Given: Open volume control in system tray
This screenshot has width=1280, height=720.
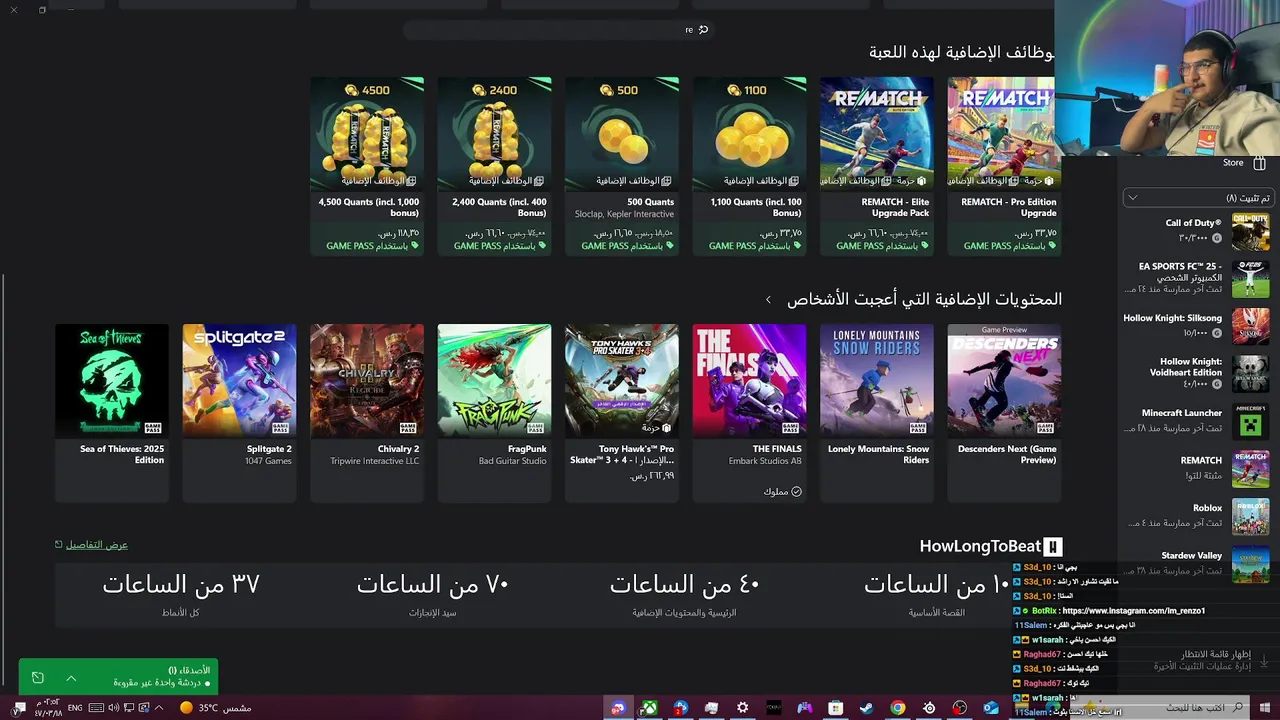Looking at the screenshot, I should click(x=113, y=708).
